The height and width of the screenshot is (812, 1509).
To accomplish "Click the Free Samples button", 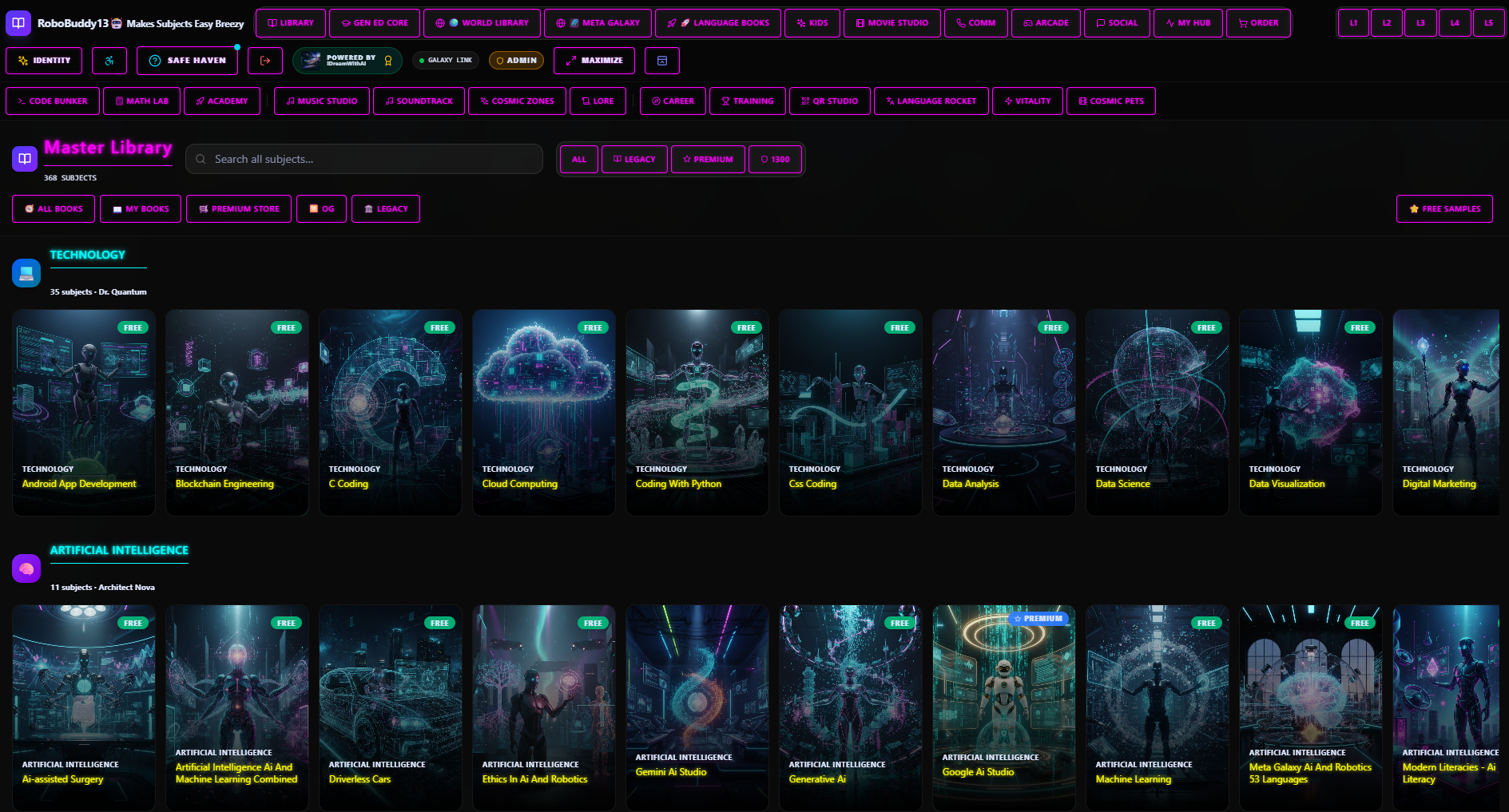I will tap(1444, 209).
